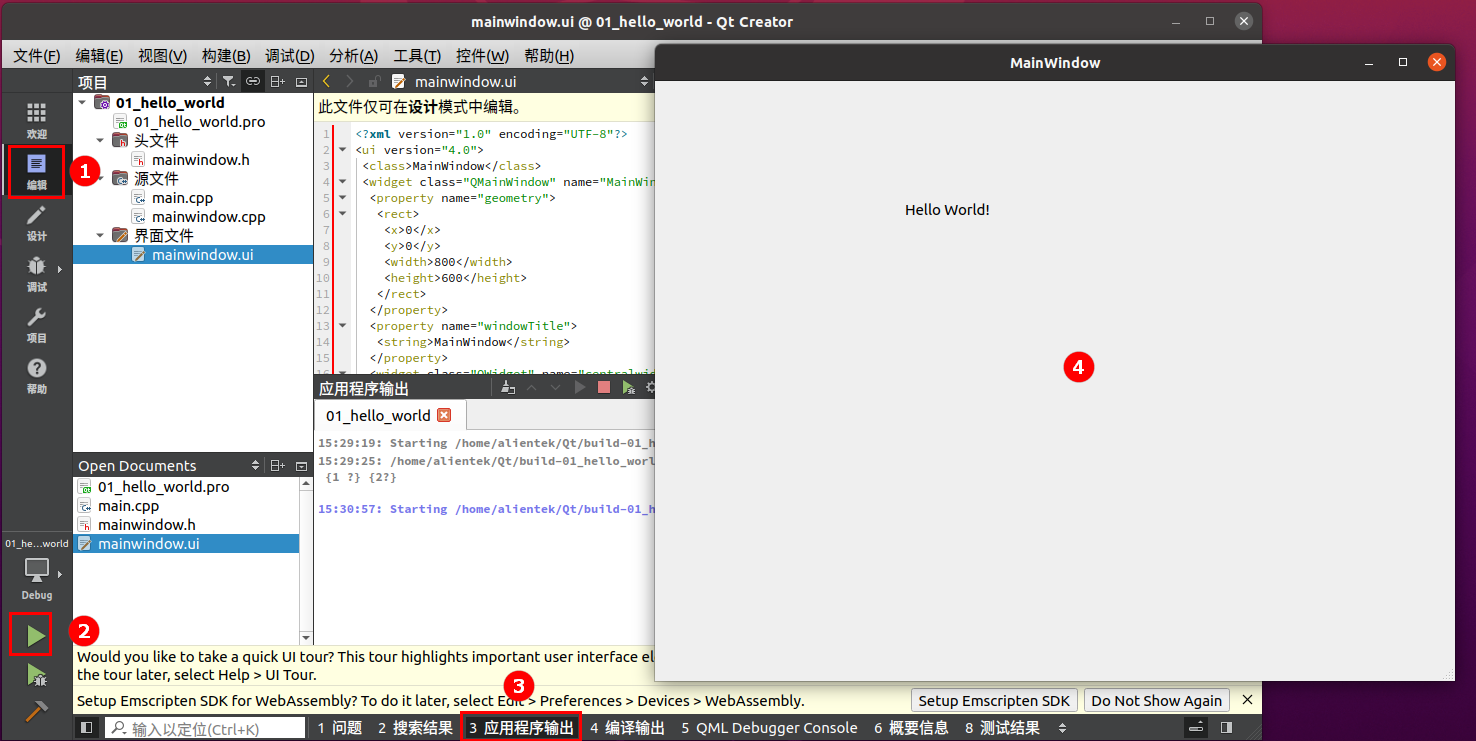Fold the property windowTitle line 13

tap(343, 326)
